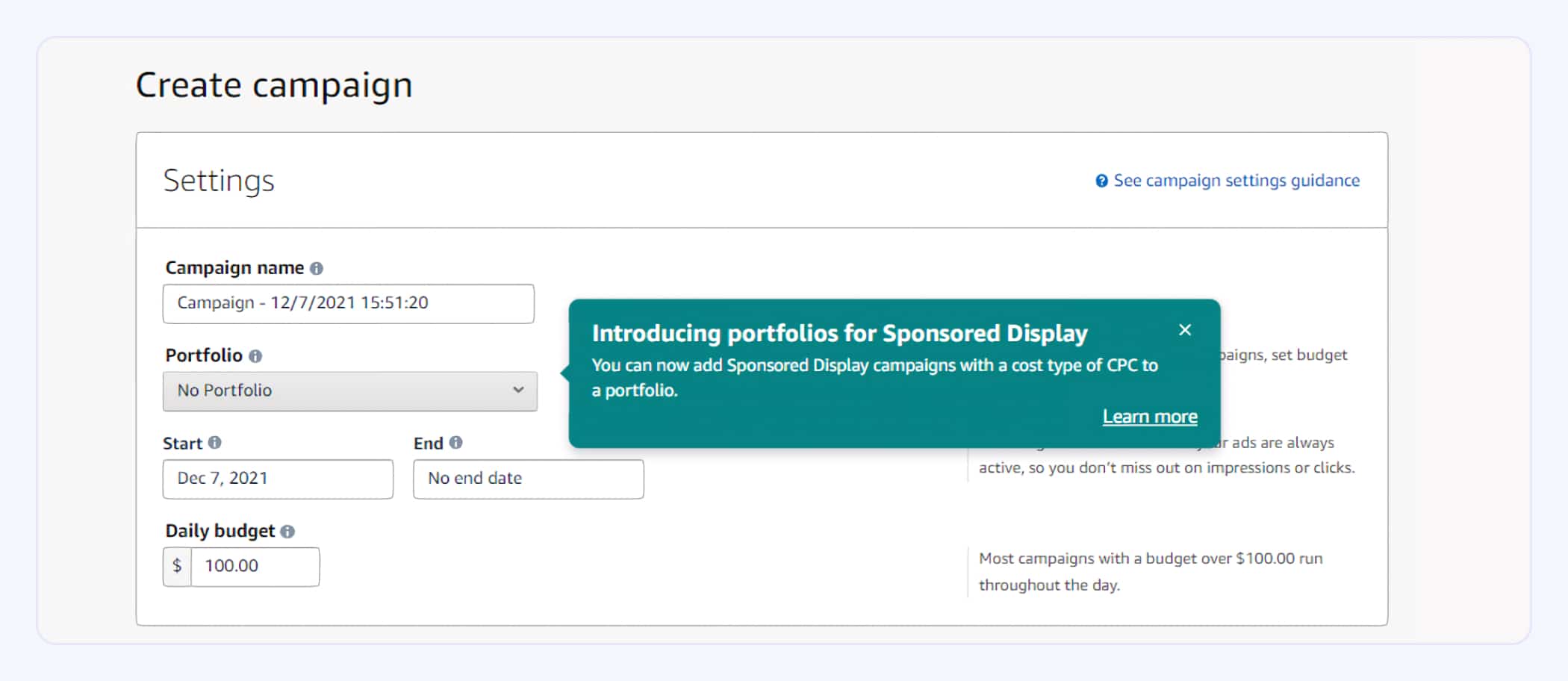Click the Campaign name input field
This screenshot has width=1568, height=681.
tap(349, 303)
